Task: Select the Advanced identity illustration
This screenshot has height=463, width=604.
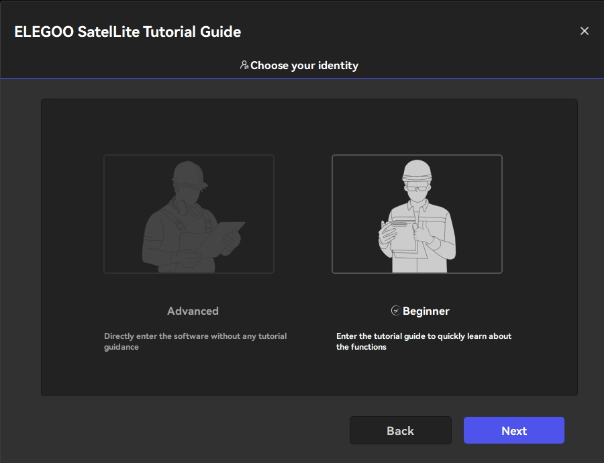Action: [x=189, y=214]
